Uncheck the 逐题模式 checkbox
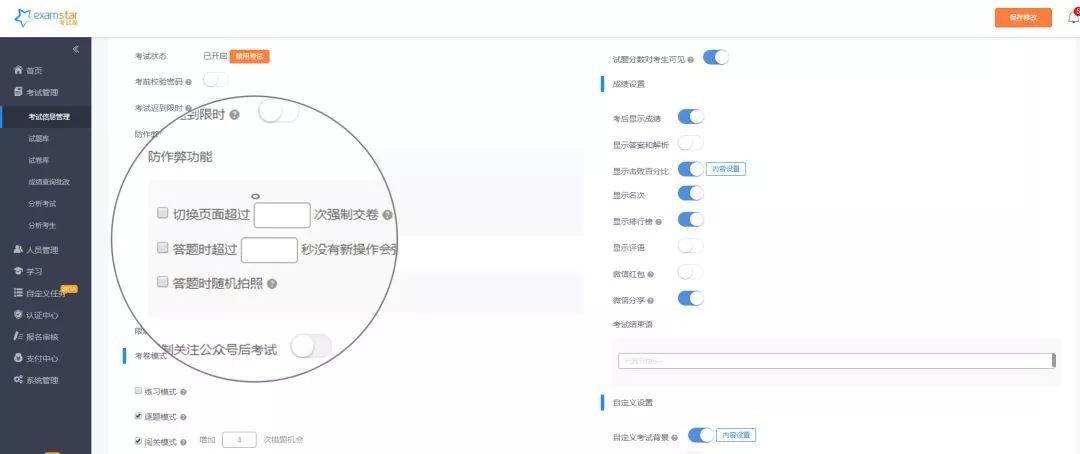Image resolution: width=1080 pixels, height=454 pixels. pyautogui.click(x=138, y=416)
